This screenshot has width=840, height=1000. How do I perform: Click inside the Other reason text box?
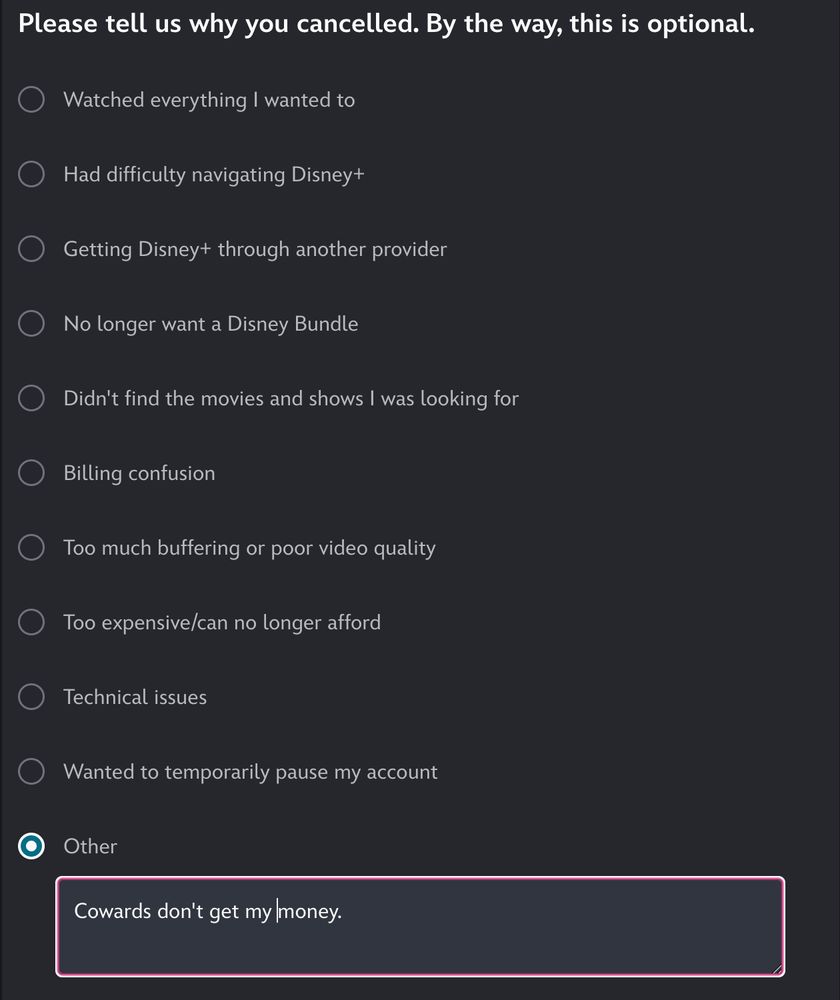click(420, 927)
